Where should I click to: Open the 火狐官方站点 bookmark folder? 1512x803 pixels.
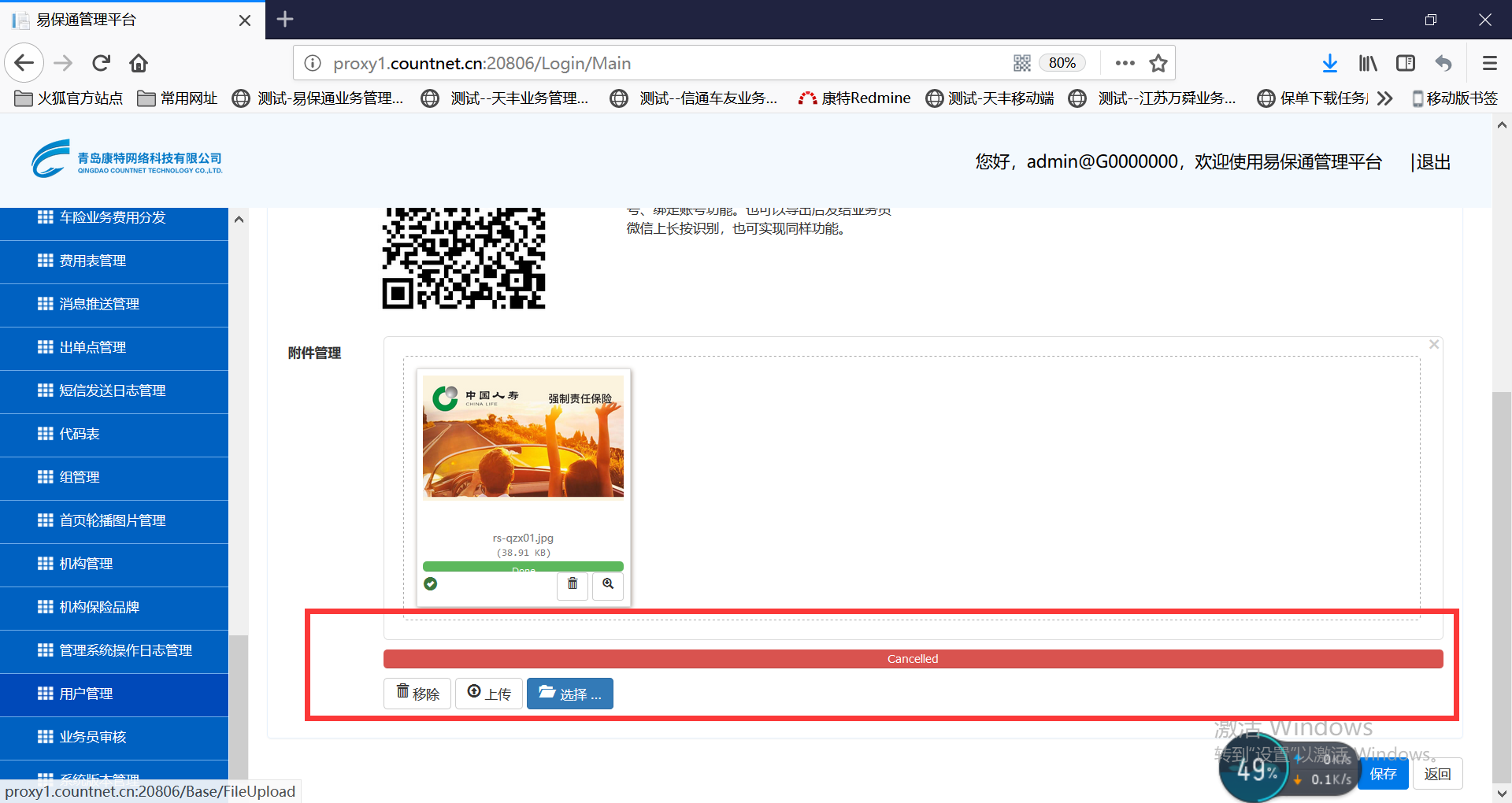(x=69, y=98)
